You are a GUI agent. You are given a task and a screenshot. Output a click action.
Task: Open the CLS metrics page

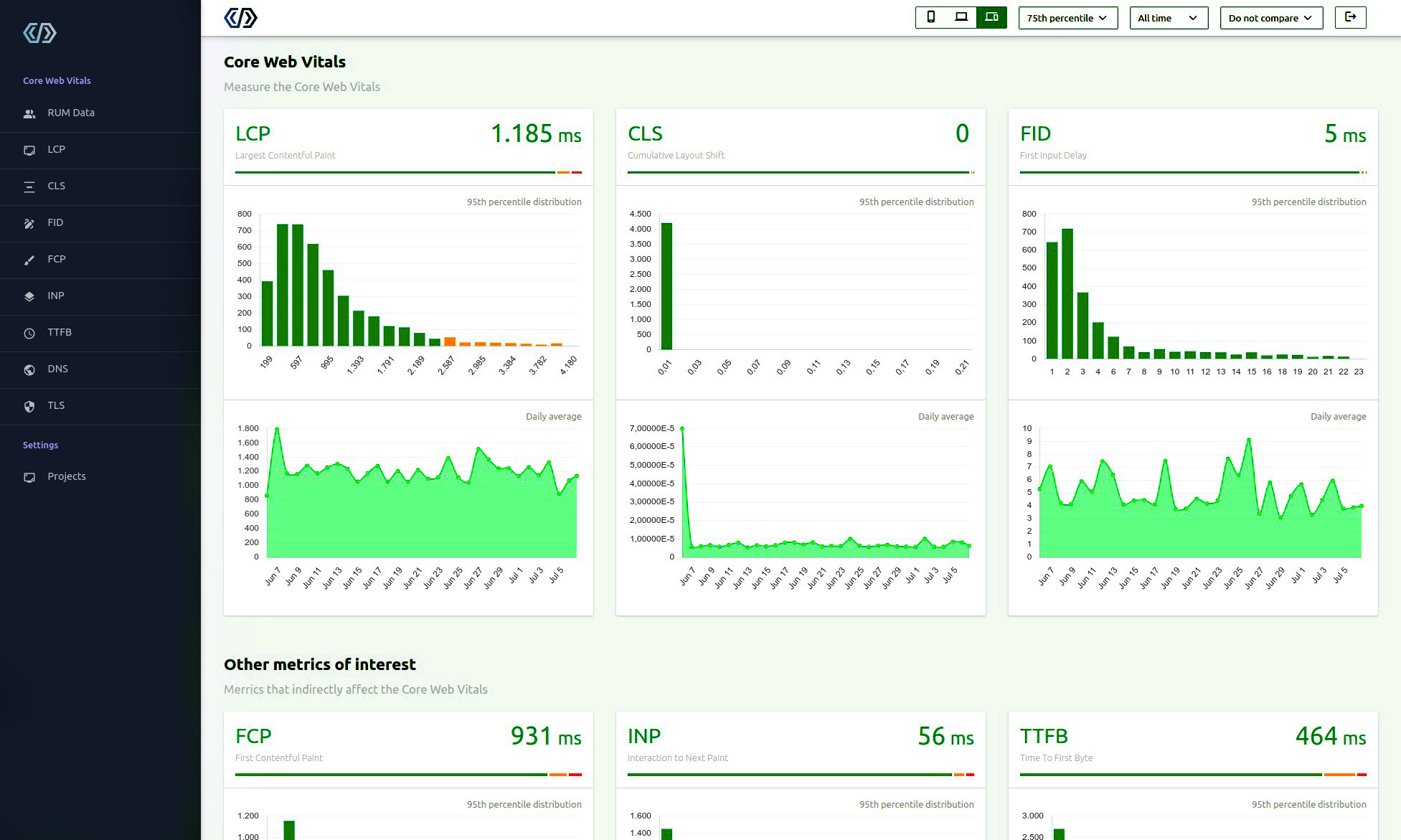29,187
